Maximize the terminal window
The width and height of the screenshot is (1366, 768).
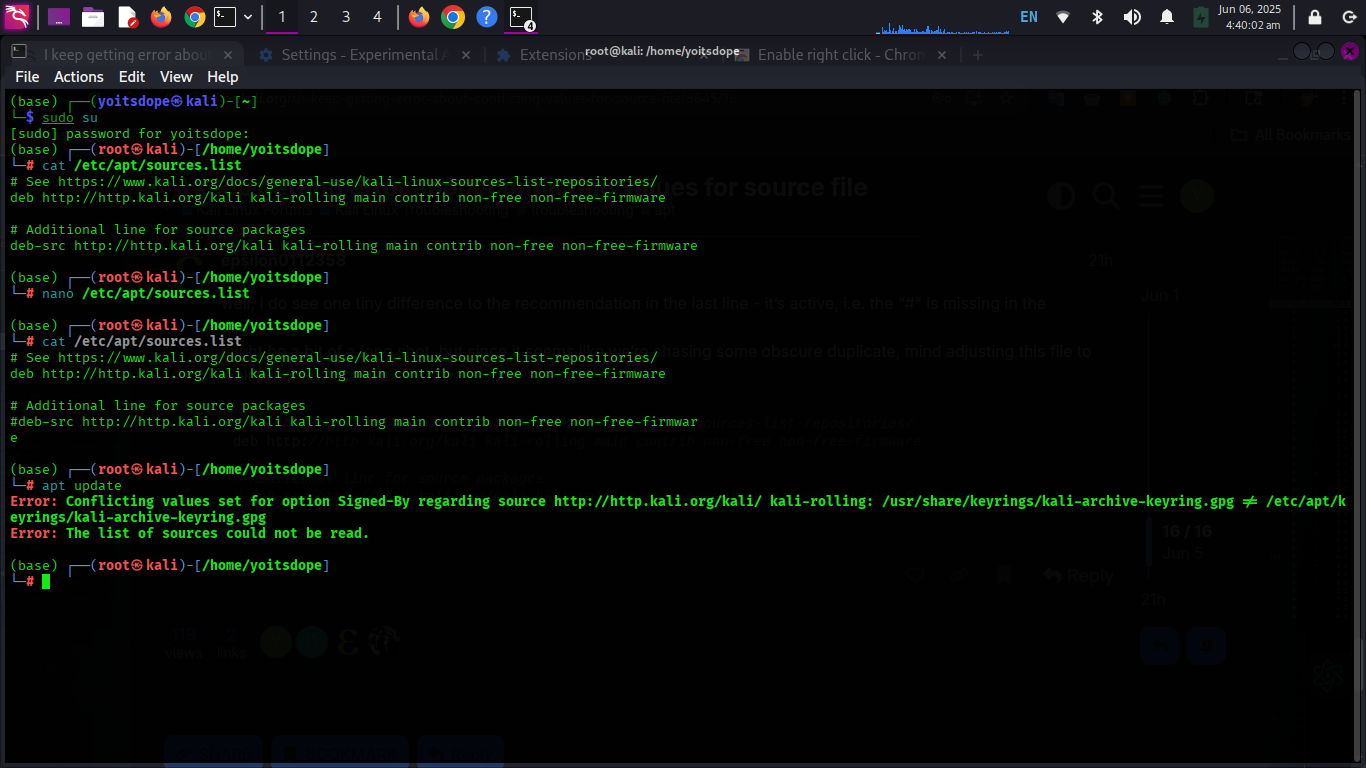point(1325,51)
